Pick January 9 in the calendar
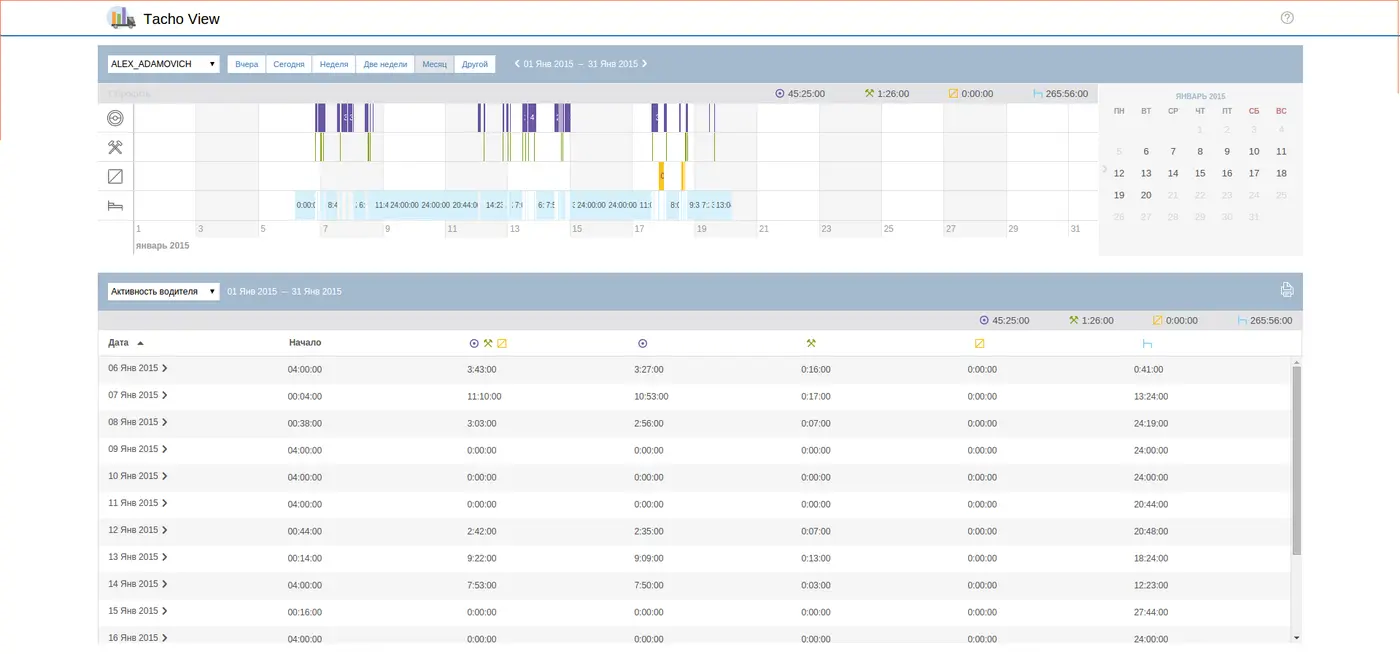The height and width of the screenshot is (654, 1400). pyautogui.click(x=1227, y=151)
